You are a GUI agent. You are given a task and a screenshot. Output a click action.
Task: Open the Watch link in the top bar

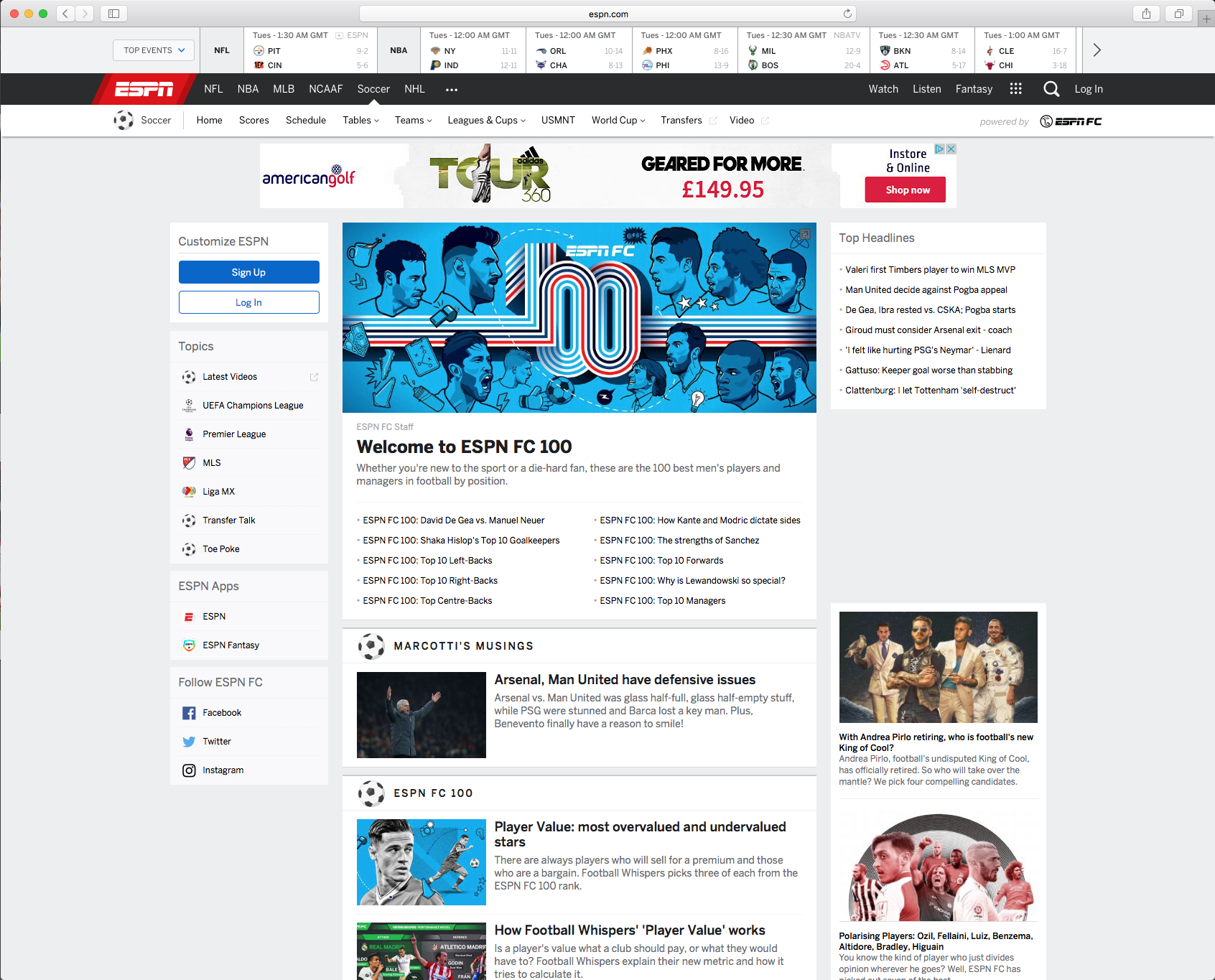(x=883, y=89)
